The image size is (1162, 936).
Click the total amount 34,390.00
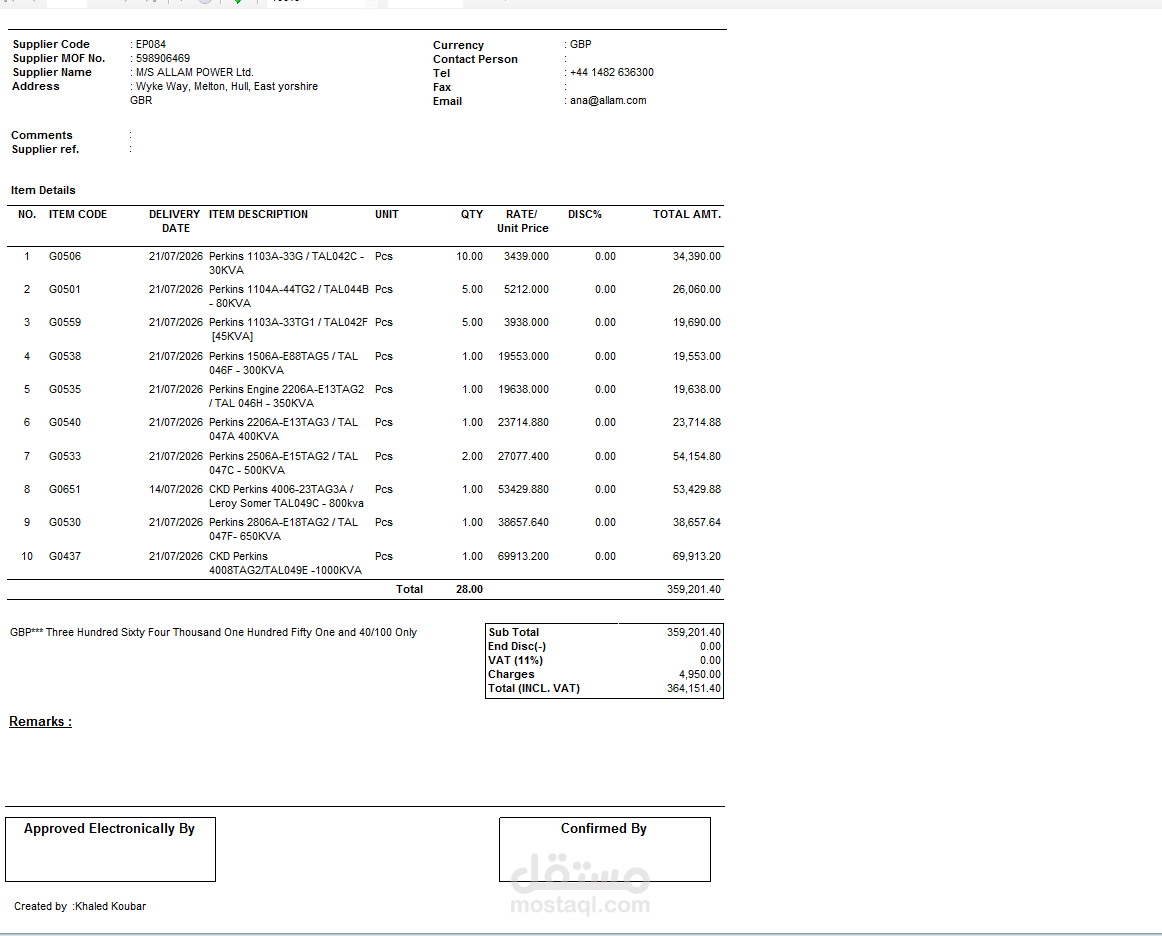point(697,256)
